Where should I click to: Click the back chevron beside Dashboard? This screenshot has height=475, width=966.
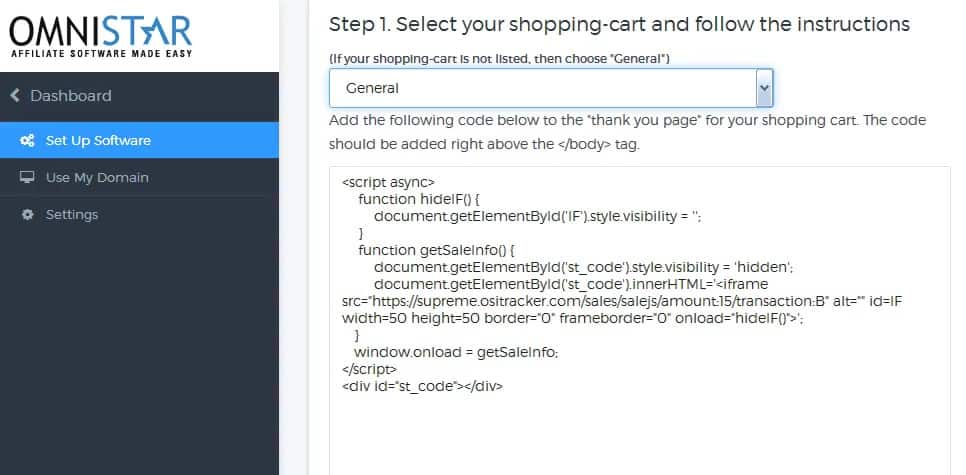pyautogui.click(x=15, y=96)
